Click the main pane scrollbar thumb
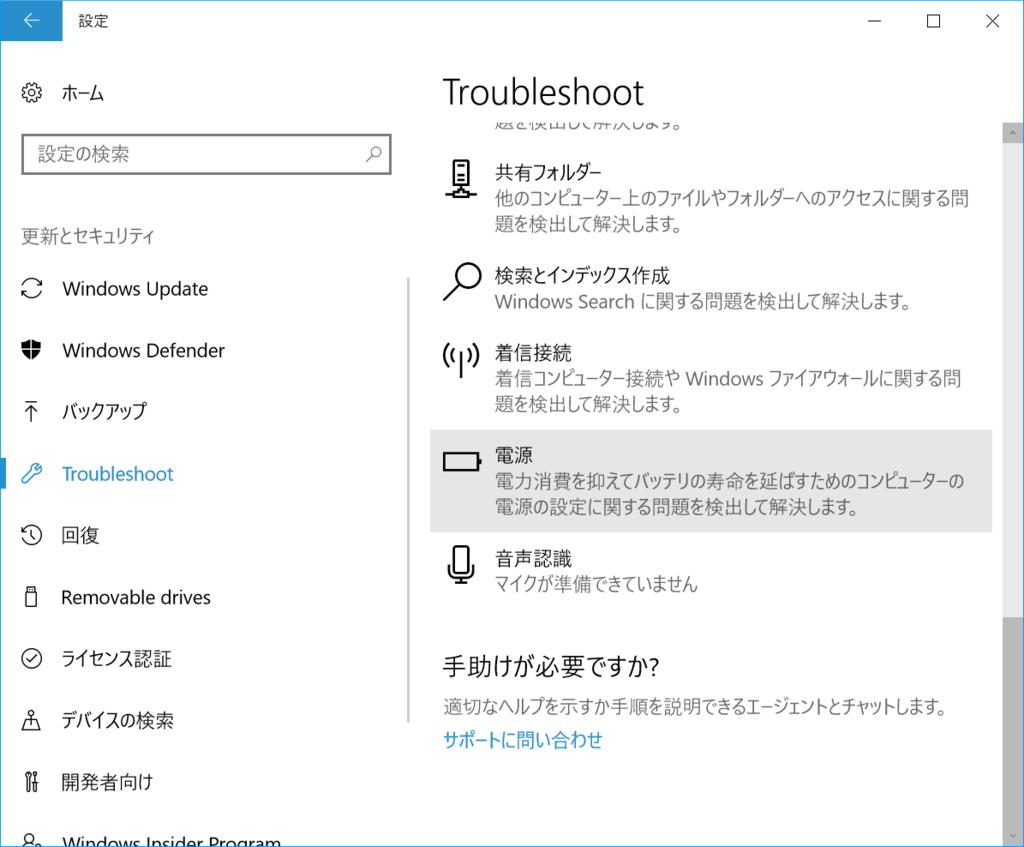 pos(1013,722)
